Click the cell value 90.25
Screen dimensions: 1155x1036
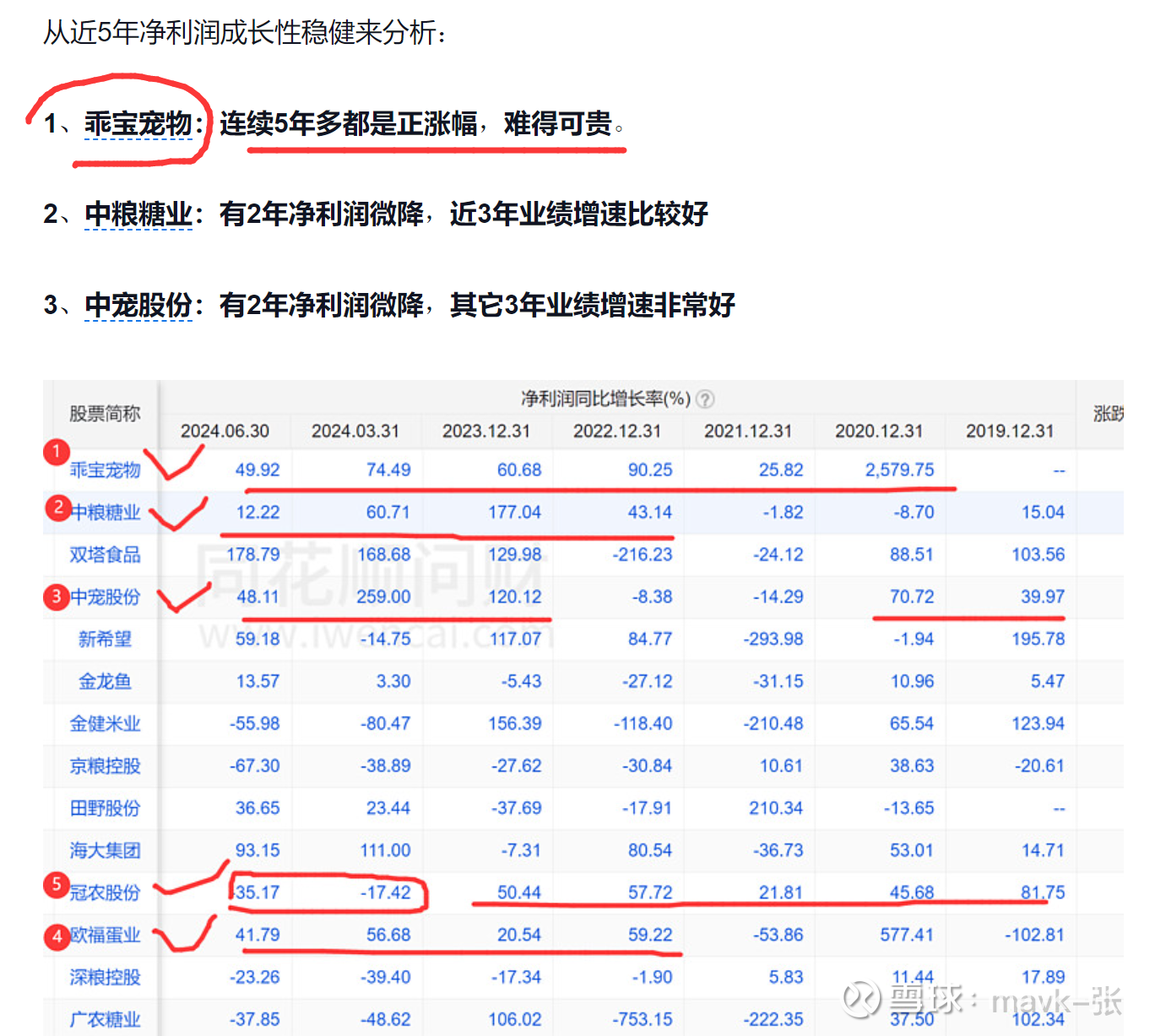coord(650,469)
